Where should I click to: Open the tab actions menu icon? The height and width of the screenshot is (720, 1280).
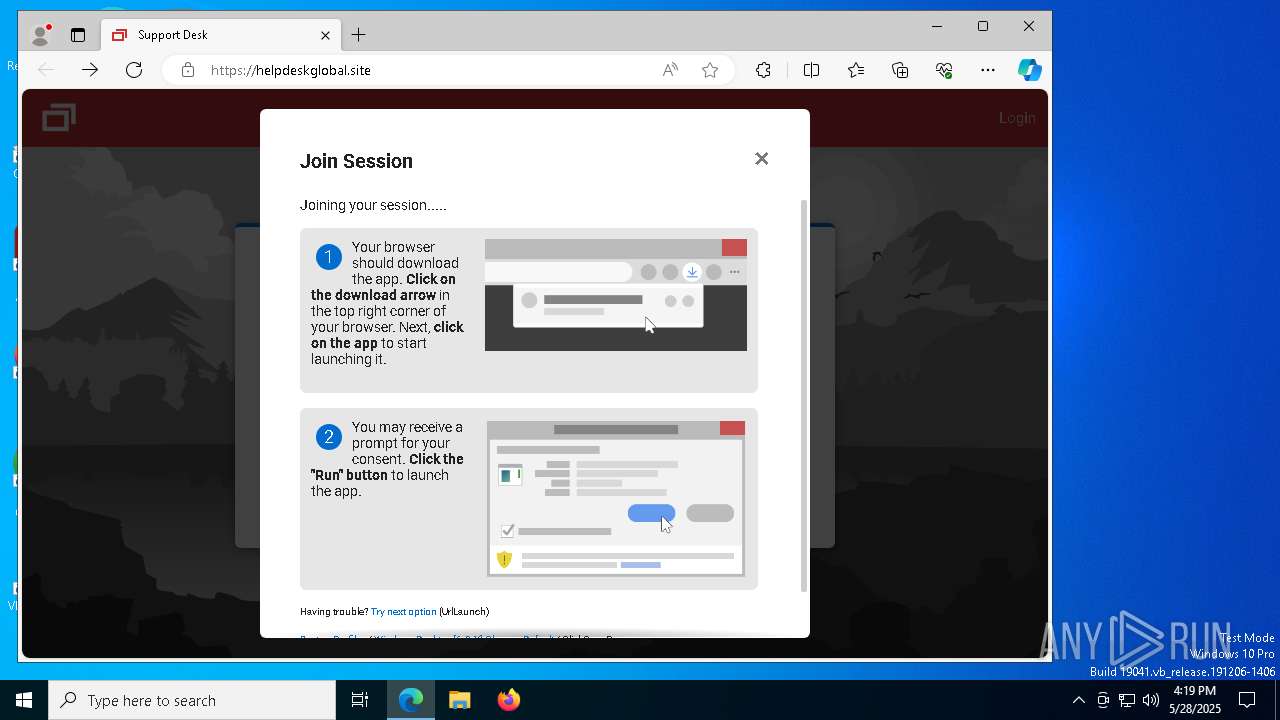78,35
